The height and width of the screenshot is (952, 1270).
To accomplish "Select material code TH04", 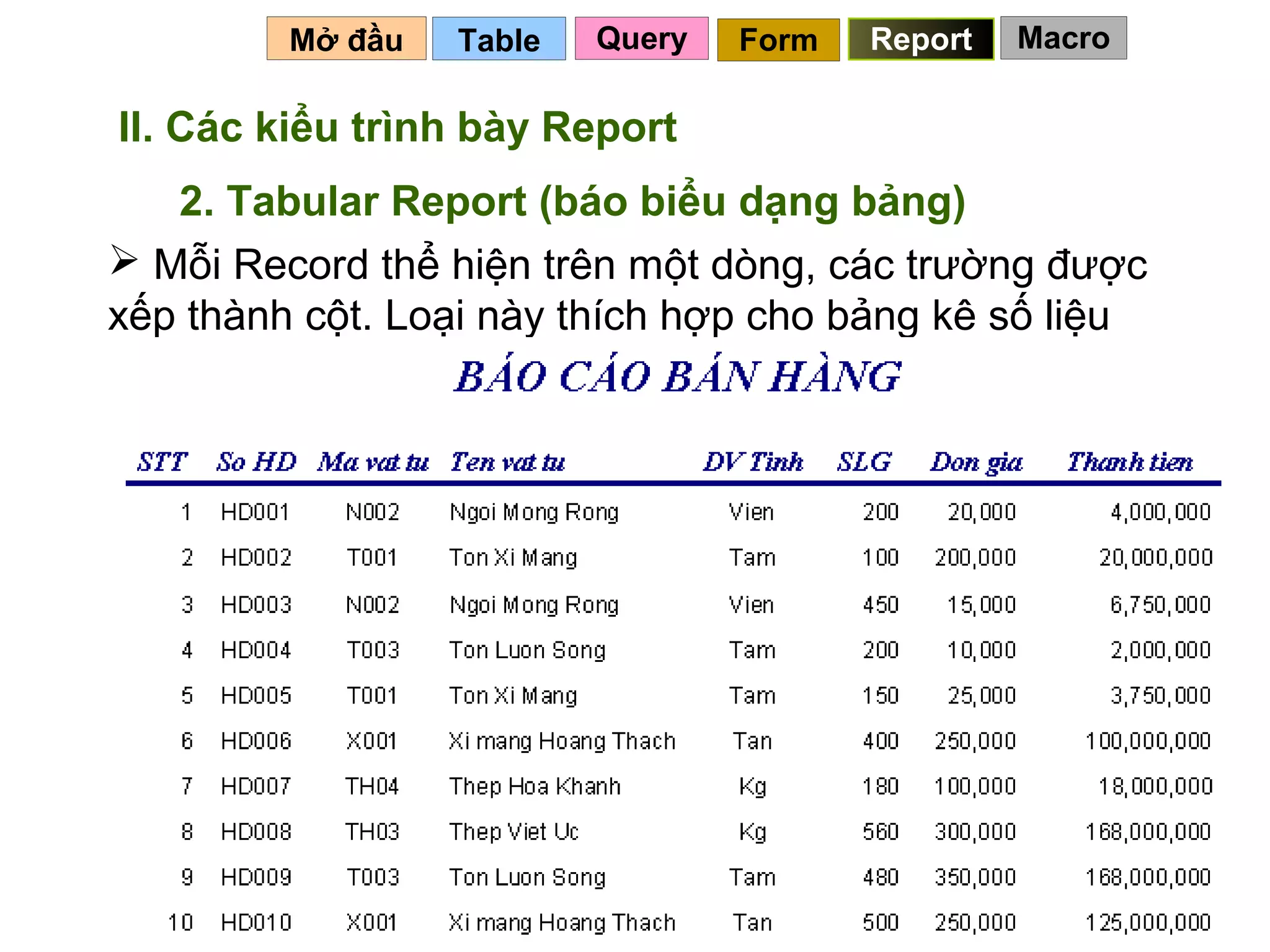I will coord(371,786).
